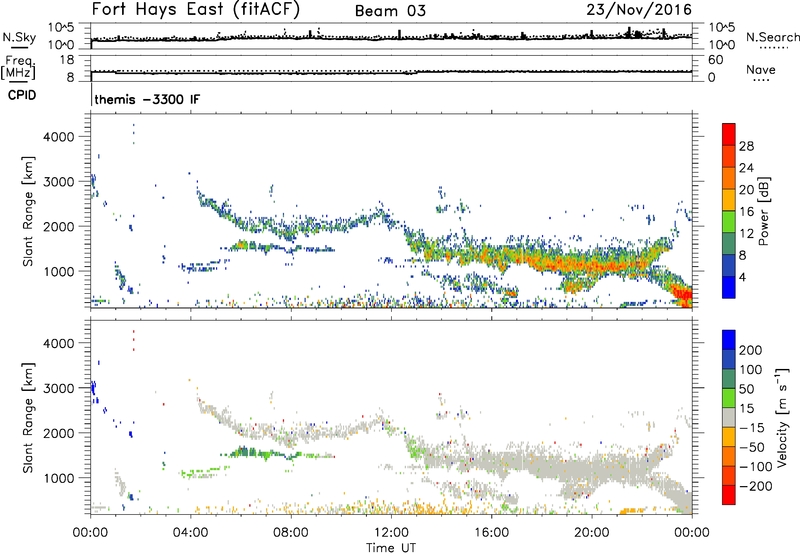This screenshot has width=800, height=554.
Task: Click the 'themis -3300 IF' text
Action: point(147,99)
